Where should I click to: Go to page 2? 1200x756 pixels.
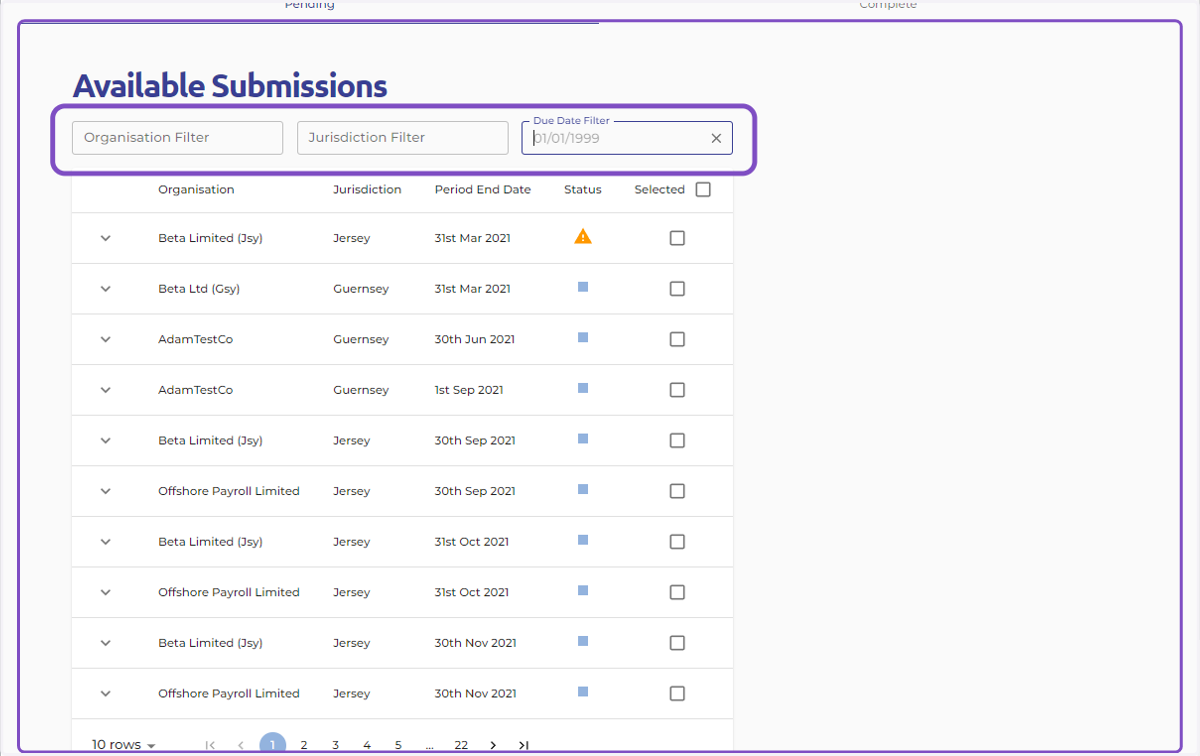304,745
